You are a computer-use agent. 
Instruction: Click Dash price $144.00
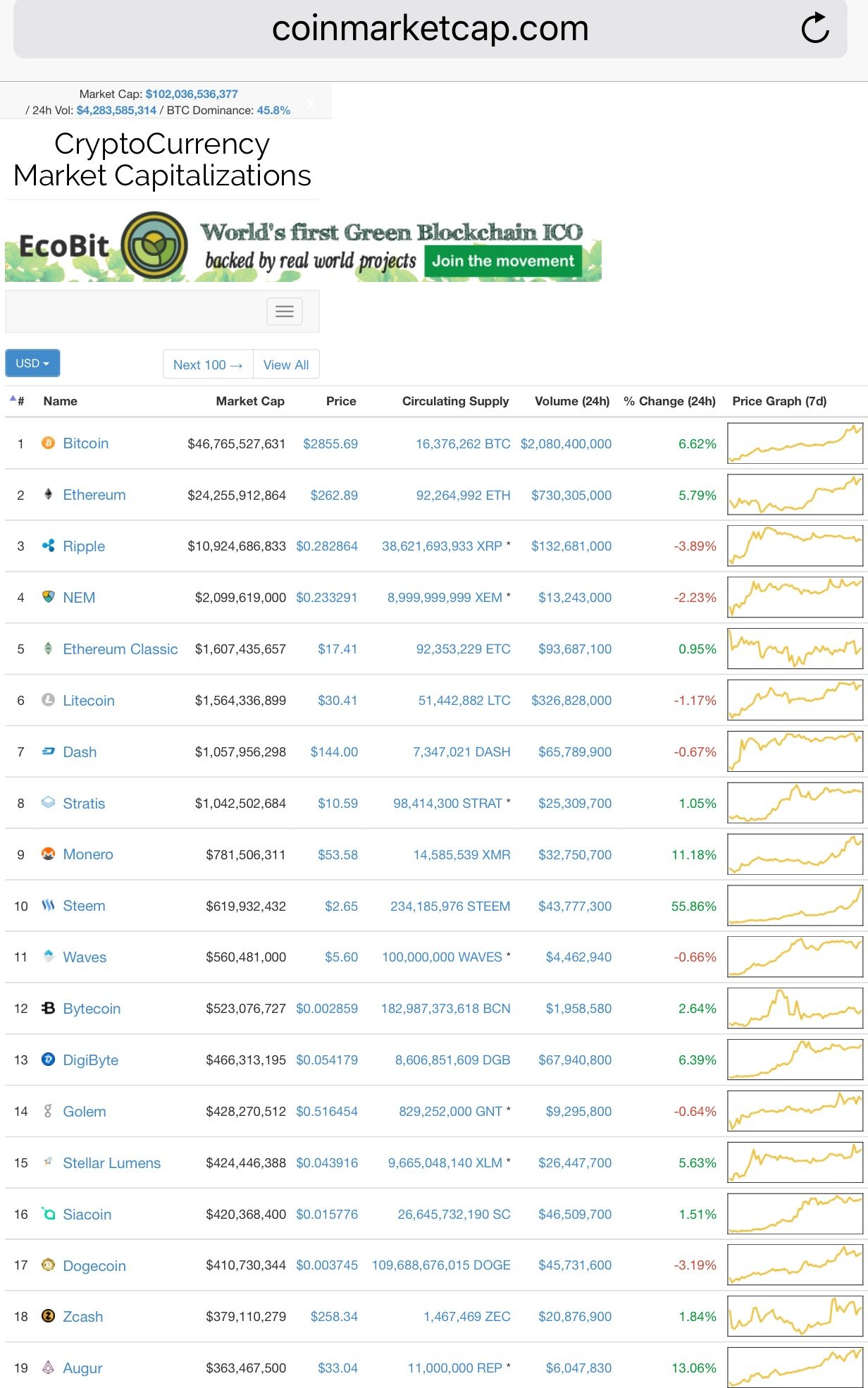334,752
